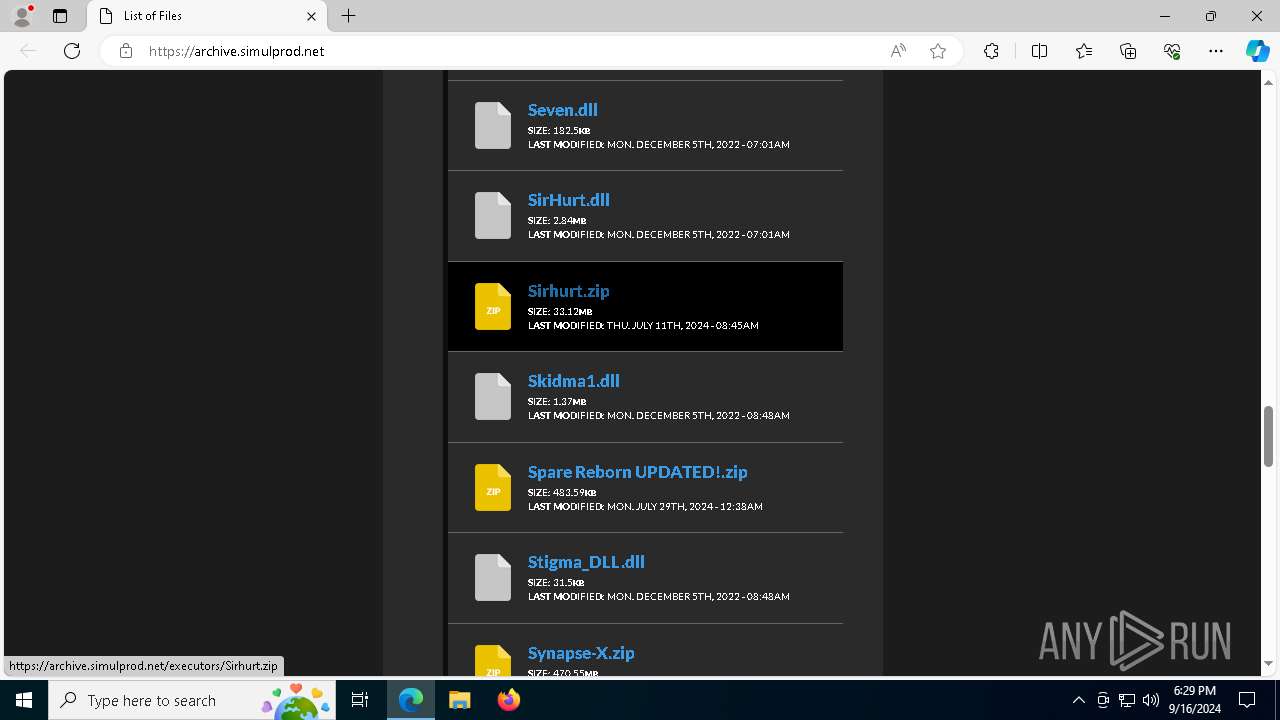Download Spare Reborn UPDATED!.zip
This screenshot has height=720, width=1280.
tap(638, 472)
